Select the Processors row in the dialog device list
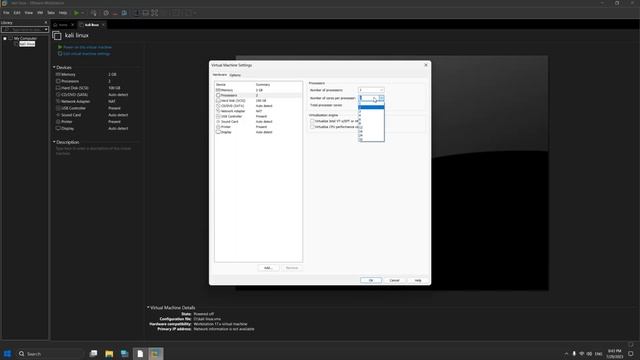Screen dimensions: 640x360 (x=258, y=95)
